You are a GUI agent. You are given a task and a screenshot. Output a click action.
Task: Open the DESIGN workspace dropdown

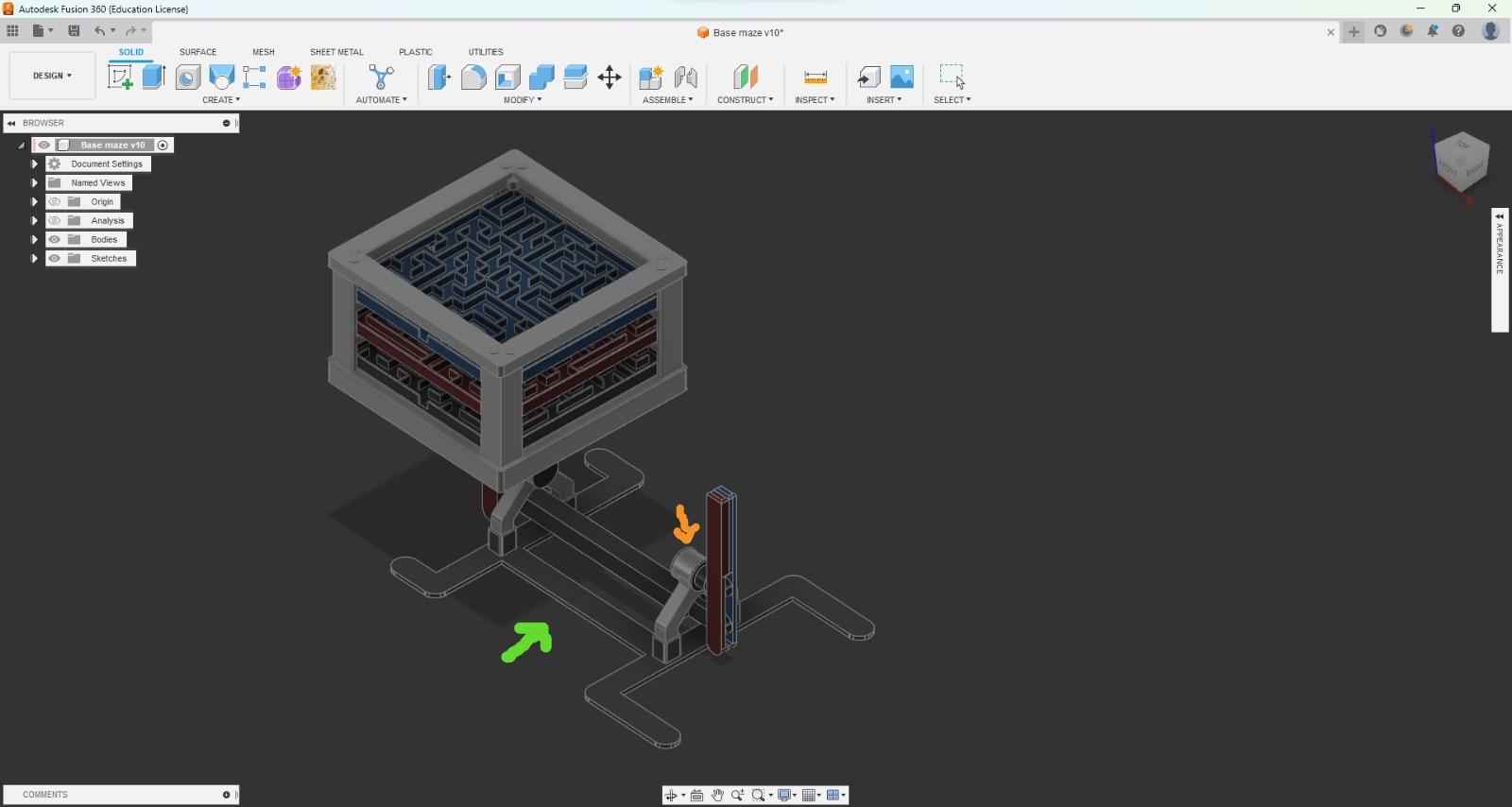52,76
